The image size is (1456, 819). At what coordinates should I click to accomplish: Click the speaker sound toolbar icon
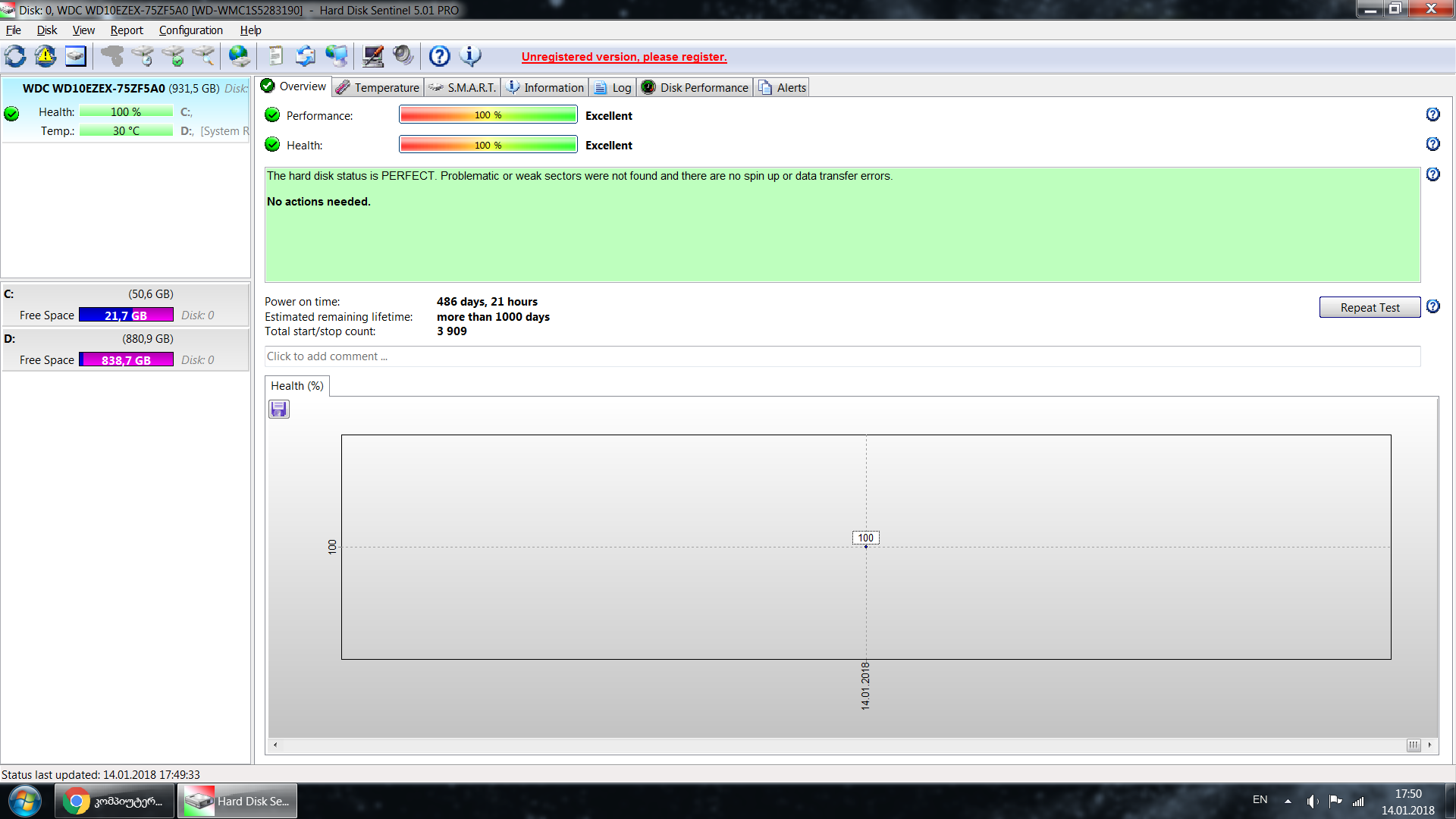coord(403,56)
